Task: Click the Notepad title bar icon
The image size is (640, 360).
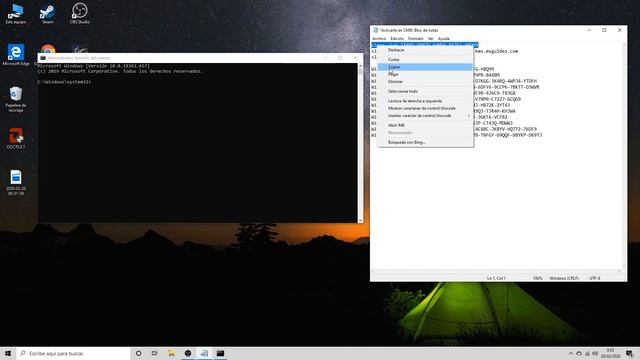Action: coord(376,30)
